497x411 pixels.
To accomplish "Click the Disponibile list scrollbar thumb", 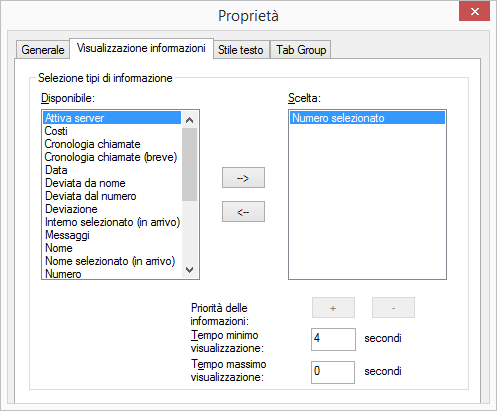I will (190, 164).
